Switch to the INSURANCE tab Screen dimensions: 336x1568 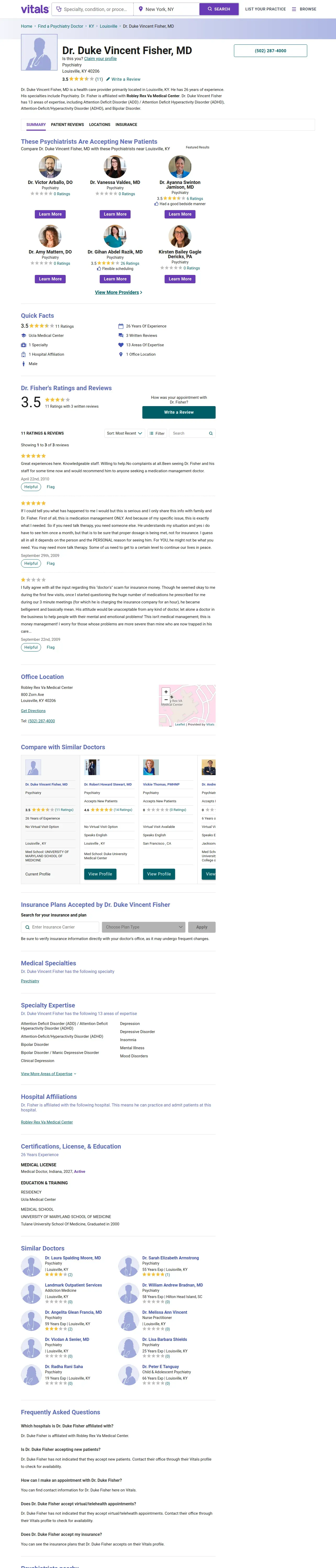click(126, 124)
